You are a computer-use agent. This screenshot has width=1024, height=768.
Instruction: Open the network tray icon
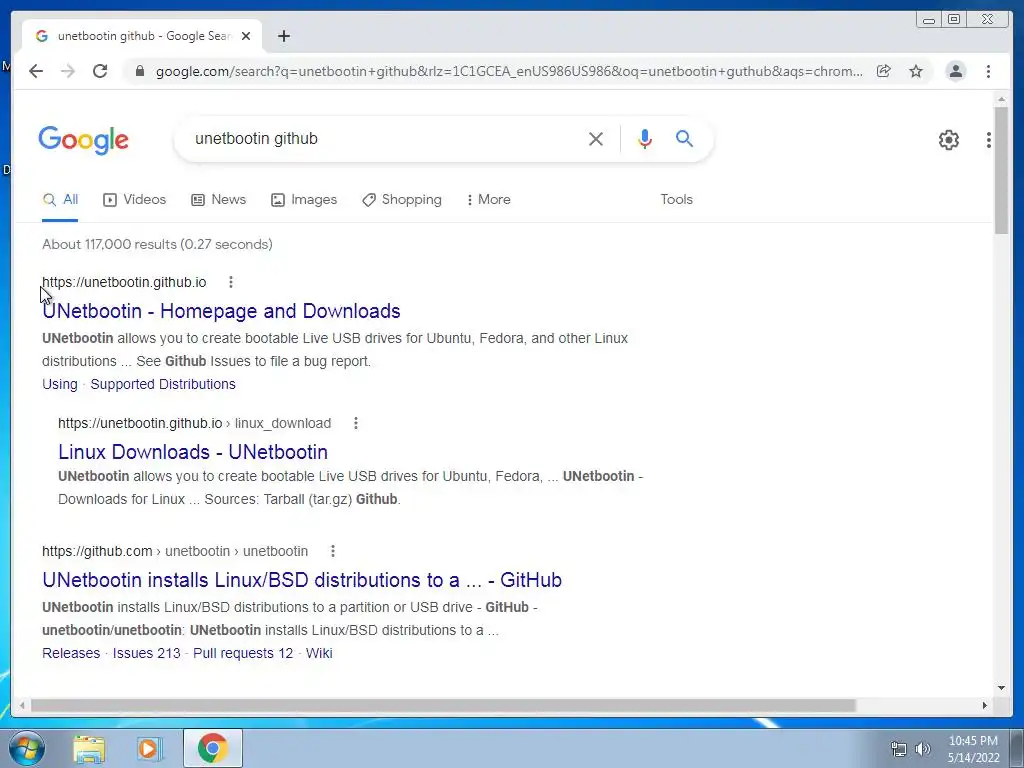click(x=899, y=749)
